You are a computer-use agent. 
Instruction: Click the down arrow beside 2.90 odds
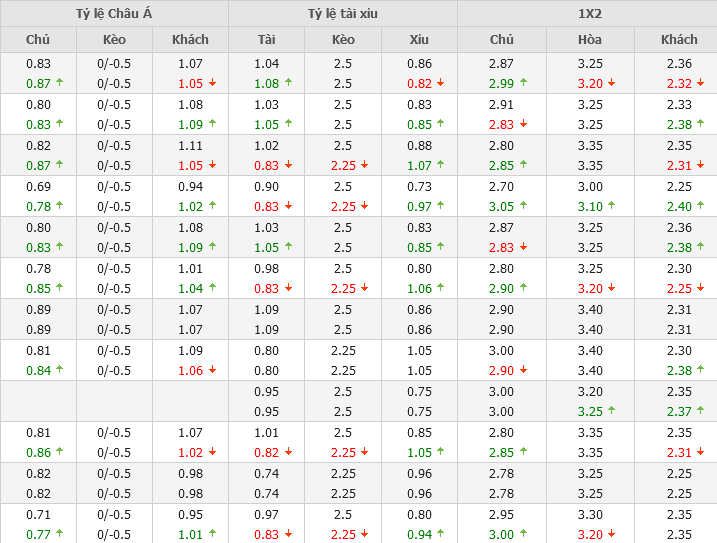(525, 370)
